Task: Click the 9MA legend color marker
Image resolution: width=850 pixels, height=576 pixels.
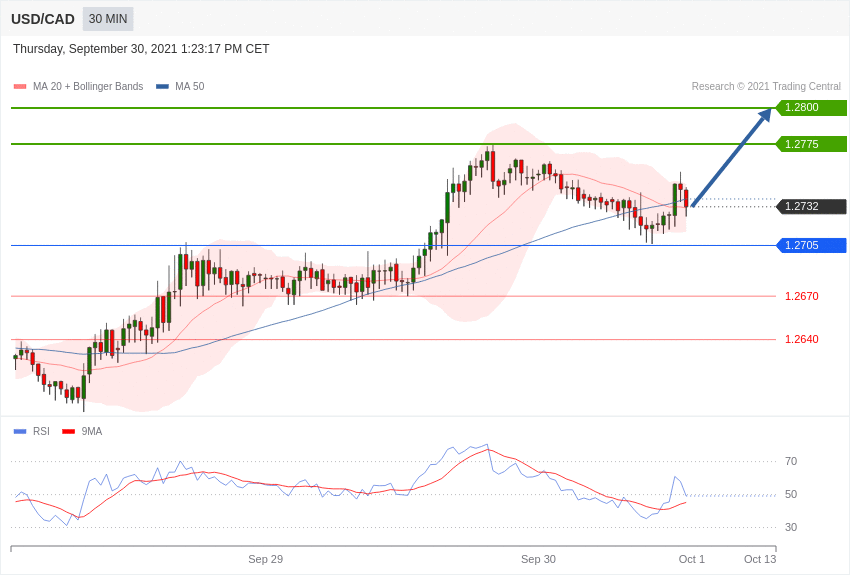Action: click(68, 431)
